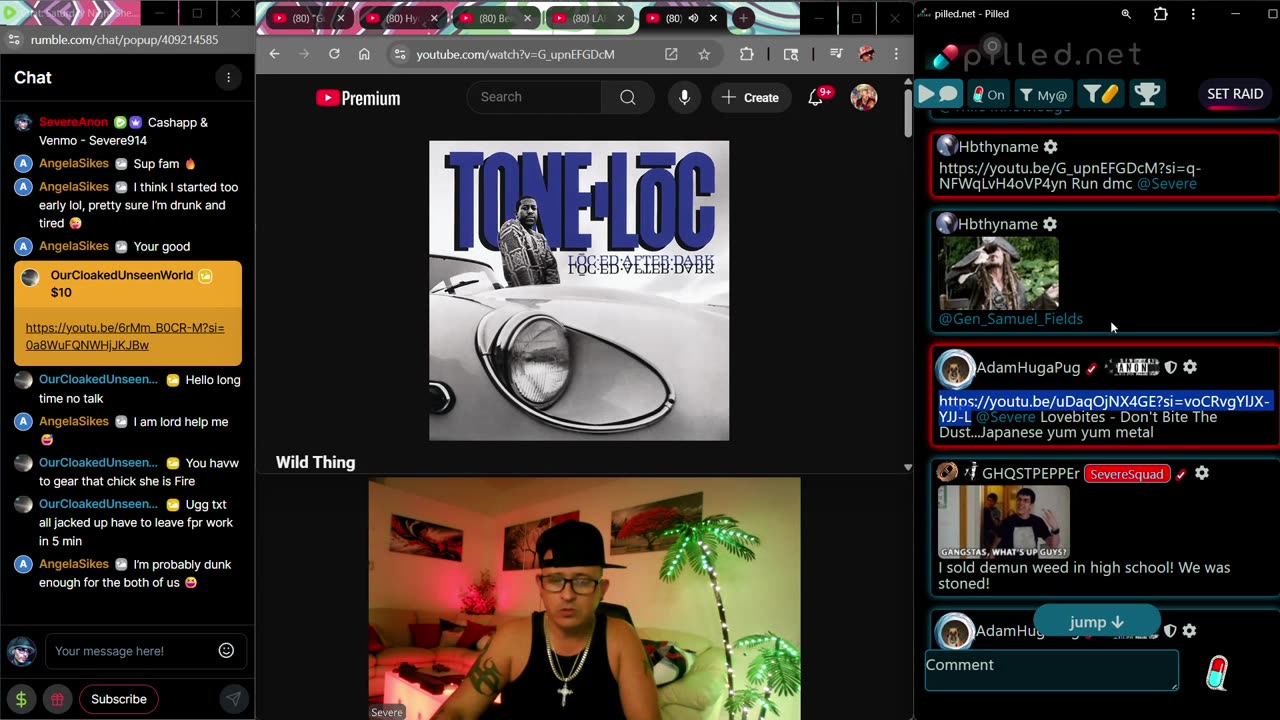1280x720 pixels.
Task: Go back in the YouTube browser
Action: point(275,54)
